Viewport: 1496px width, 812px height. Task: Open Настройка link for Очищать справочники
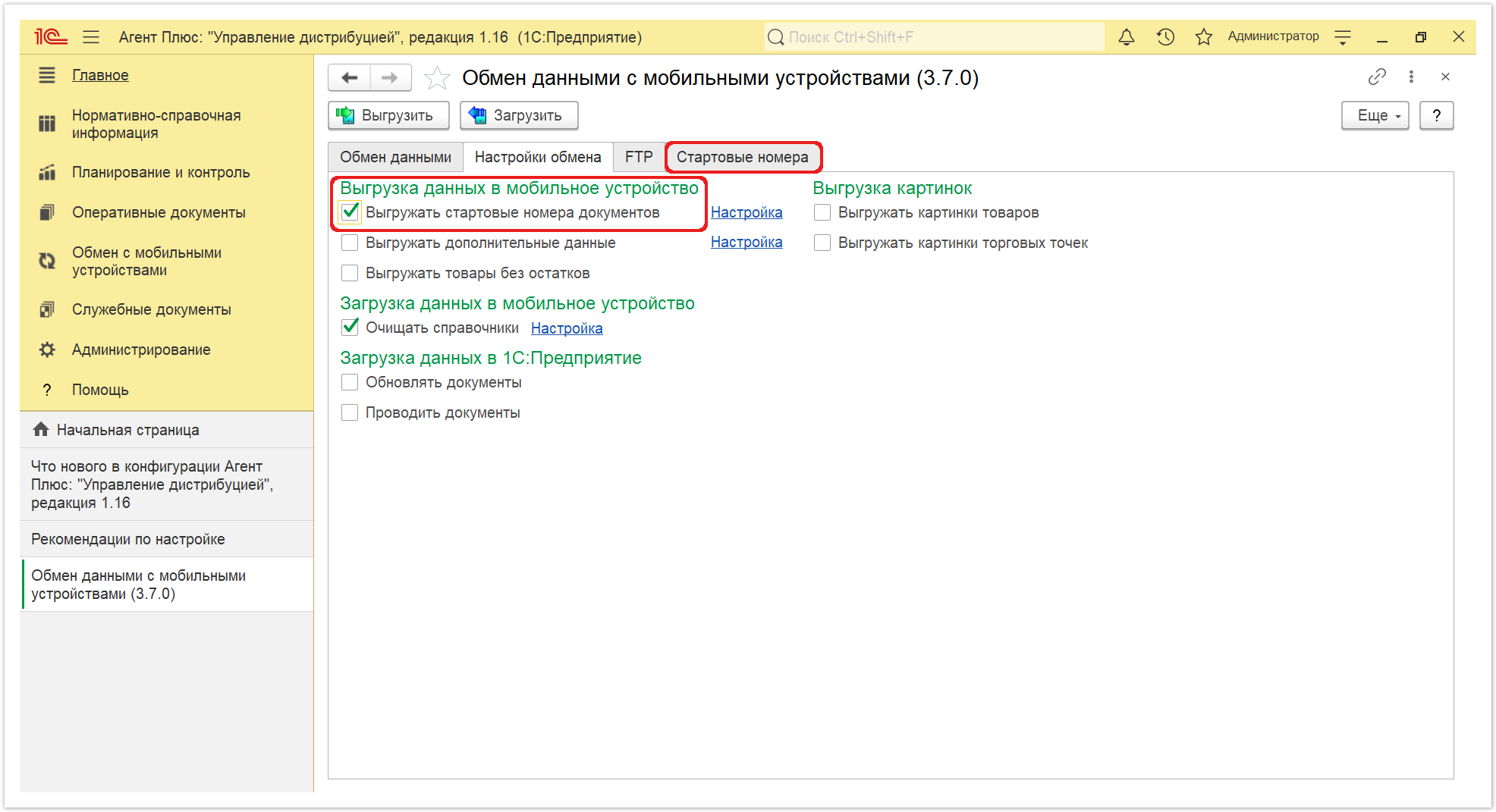click(567, 328)
